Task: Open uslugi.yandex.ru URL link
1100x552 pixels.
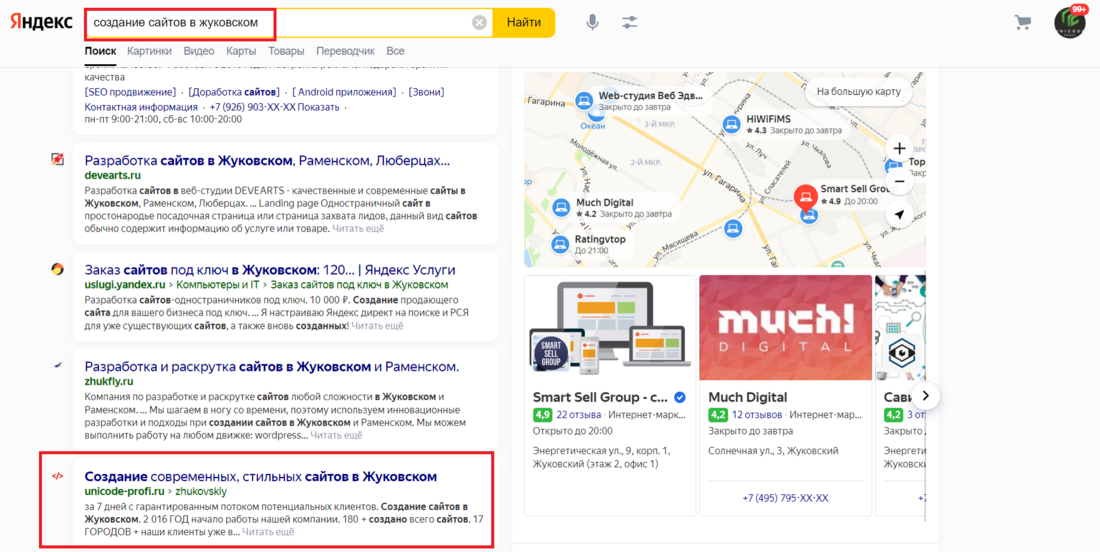Action: tap(125, 285)
